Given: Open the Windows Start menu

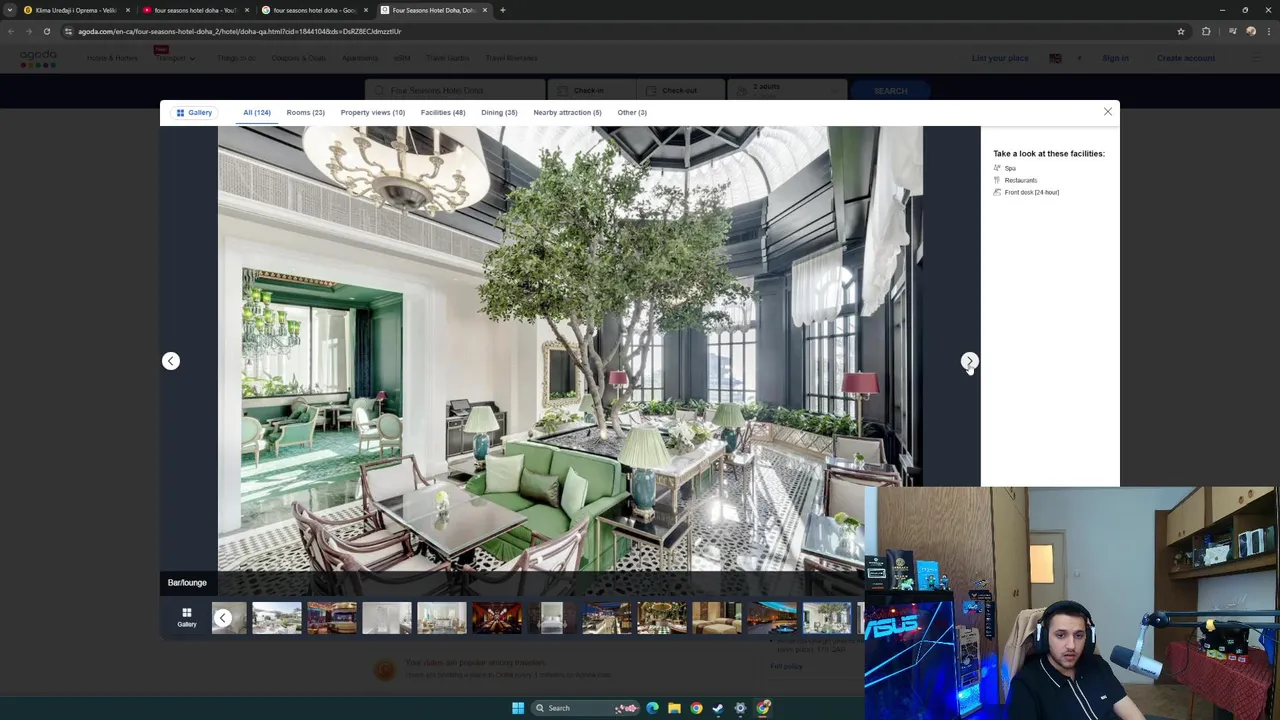Looking at the screenshot, I should [518, 708].
